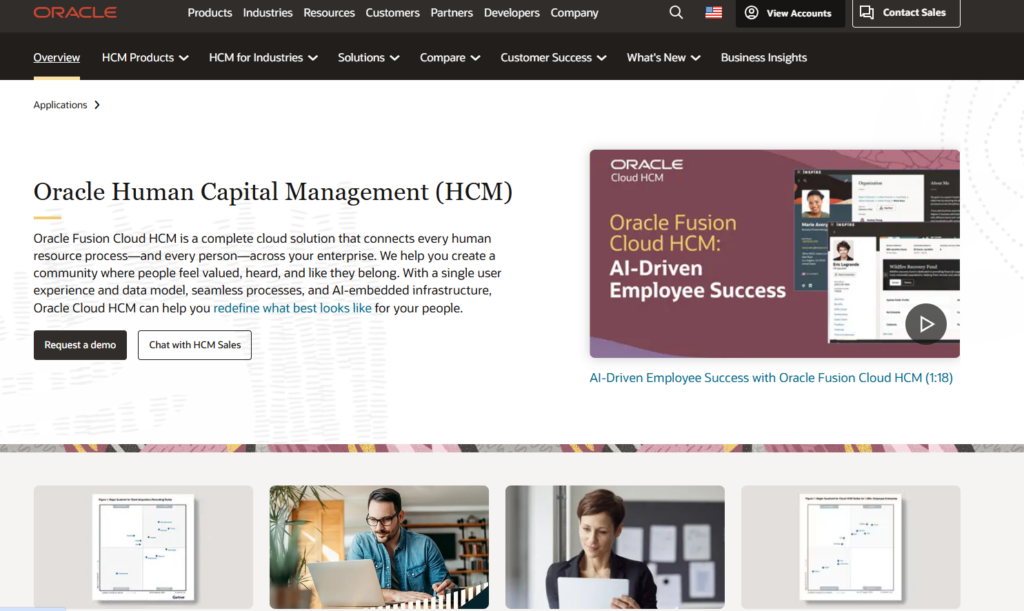Follow 'redefine what best looks like' link
This screenshot has height=611, width=1024.
click(292, 308)
